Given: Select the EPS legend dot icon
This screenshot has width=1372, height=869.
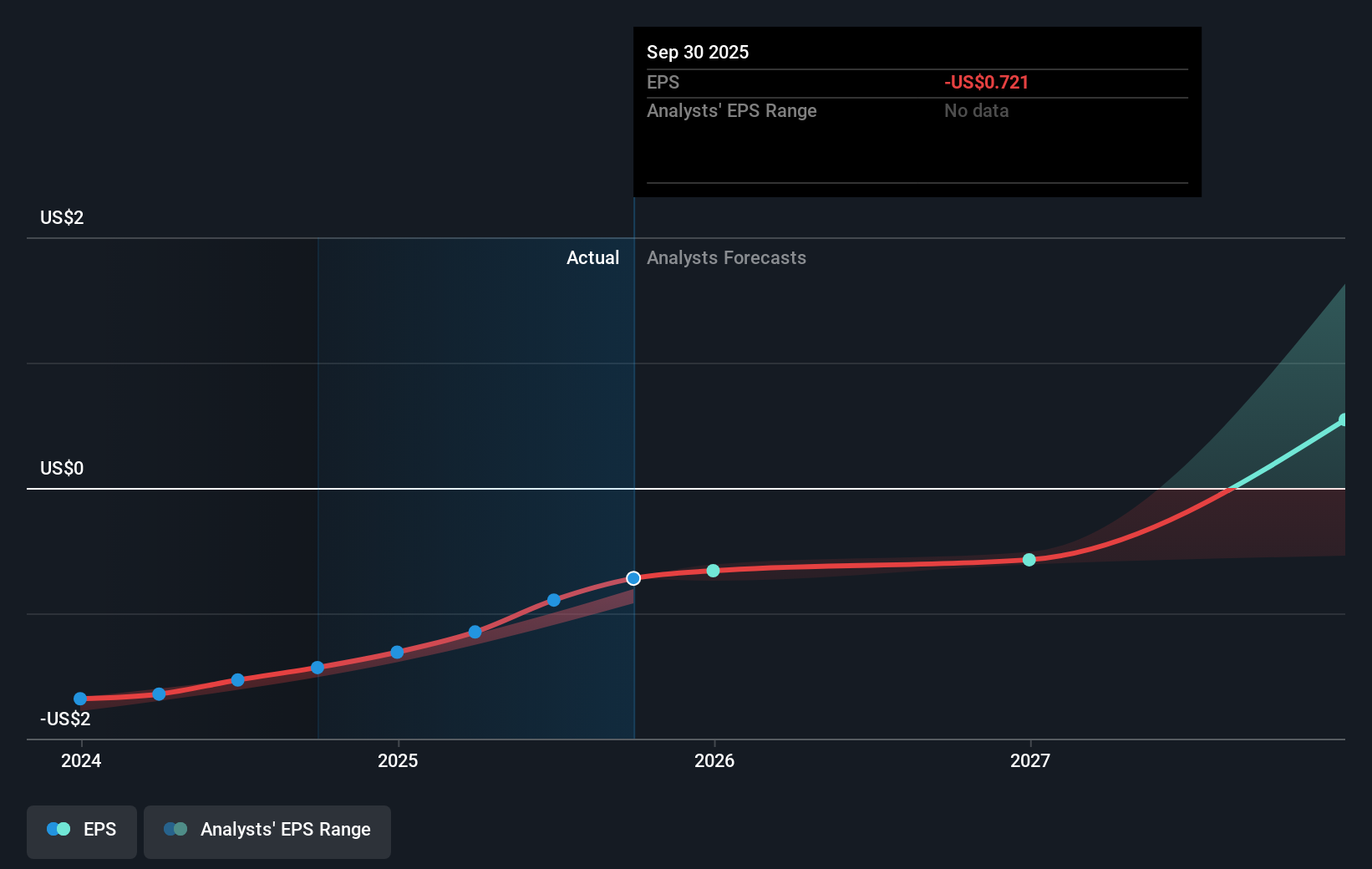Looking at the screenshot, I should click(x=58, y=828).
